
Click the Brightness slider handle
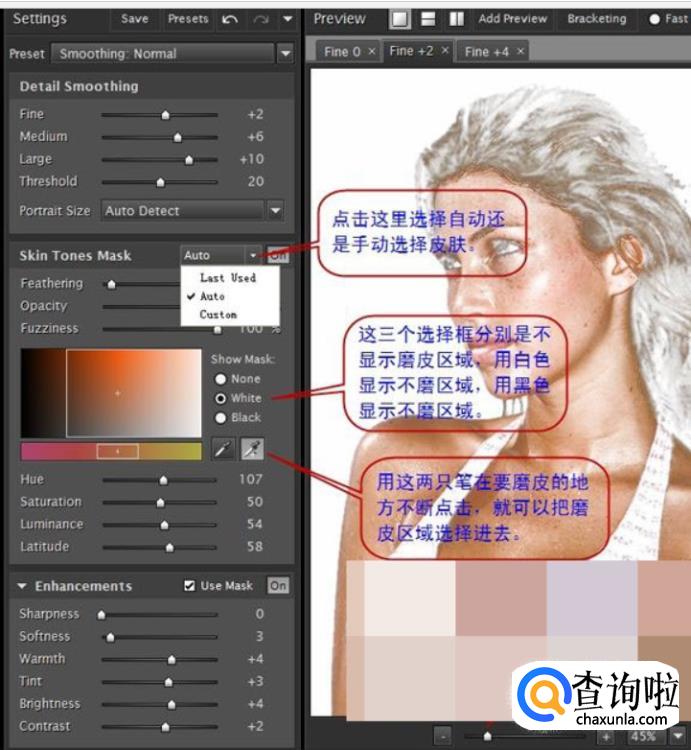point(171,705)
